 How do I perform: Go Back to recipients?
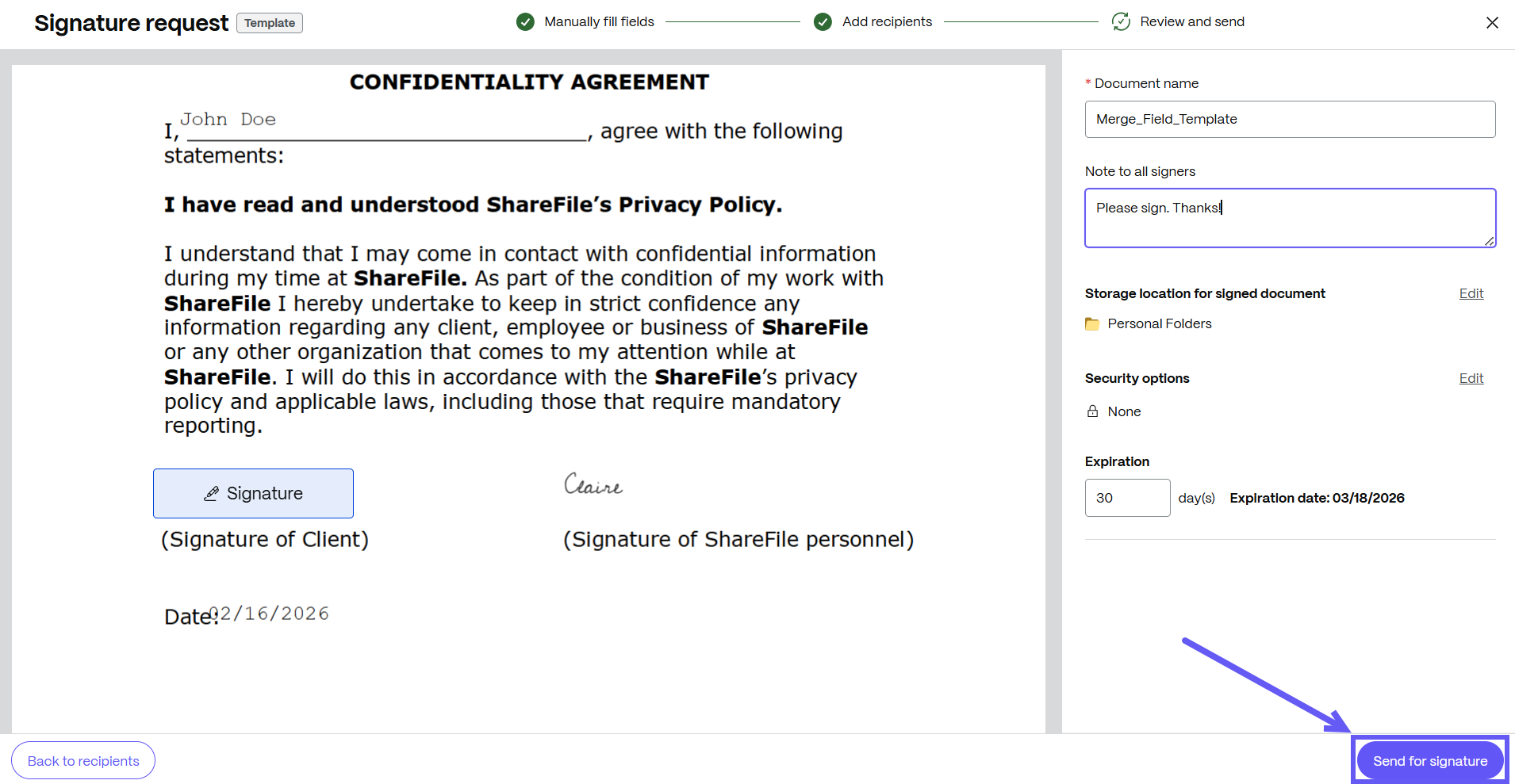click(83, 761)
